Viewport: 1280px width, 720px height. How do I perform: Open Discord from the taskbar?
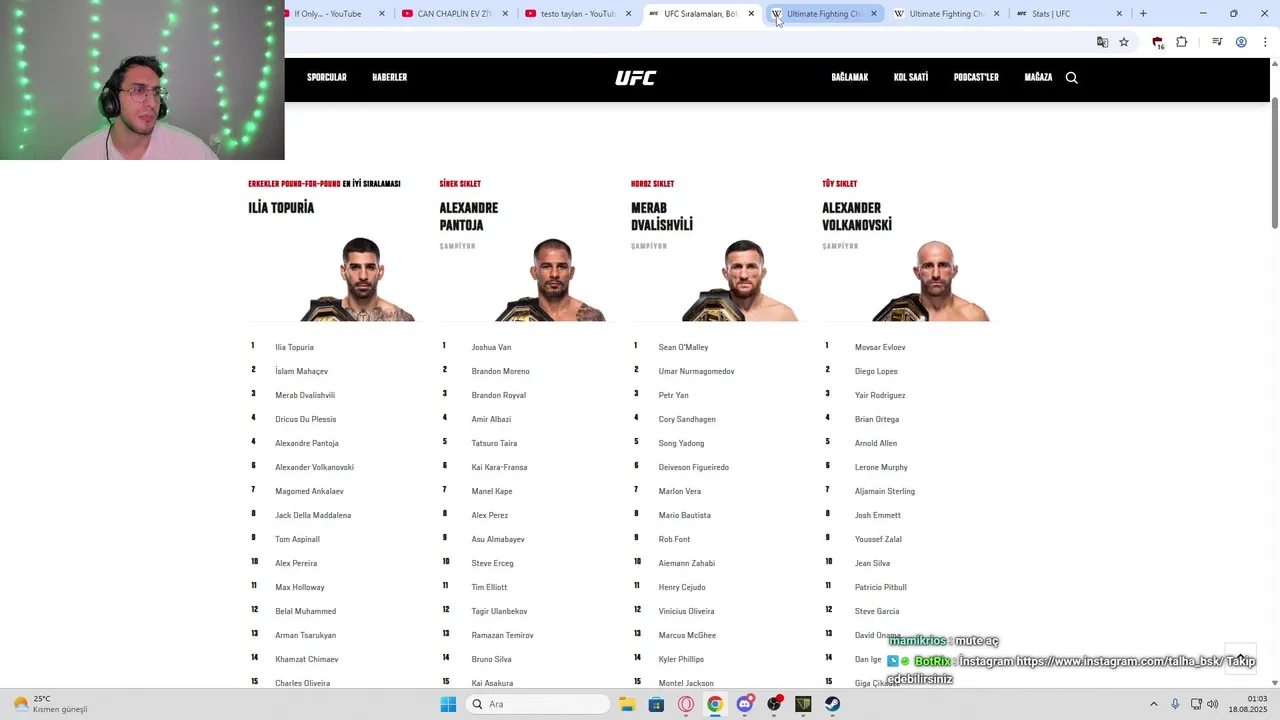coord(744,704)
